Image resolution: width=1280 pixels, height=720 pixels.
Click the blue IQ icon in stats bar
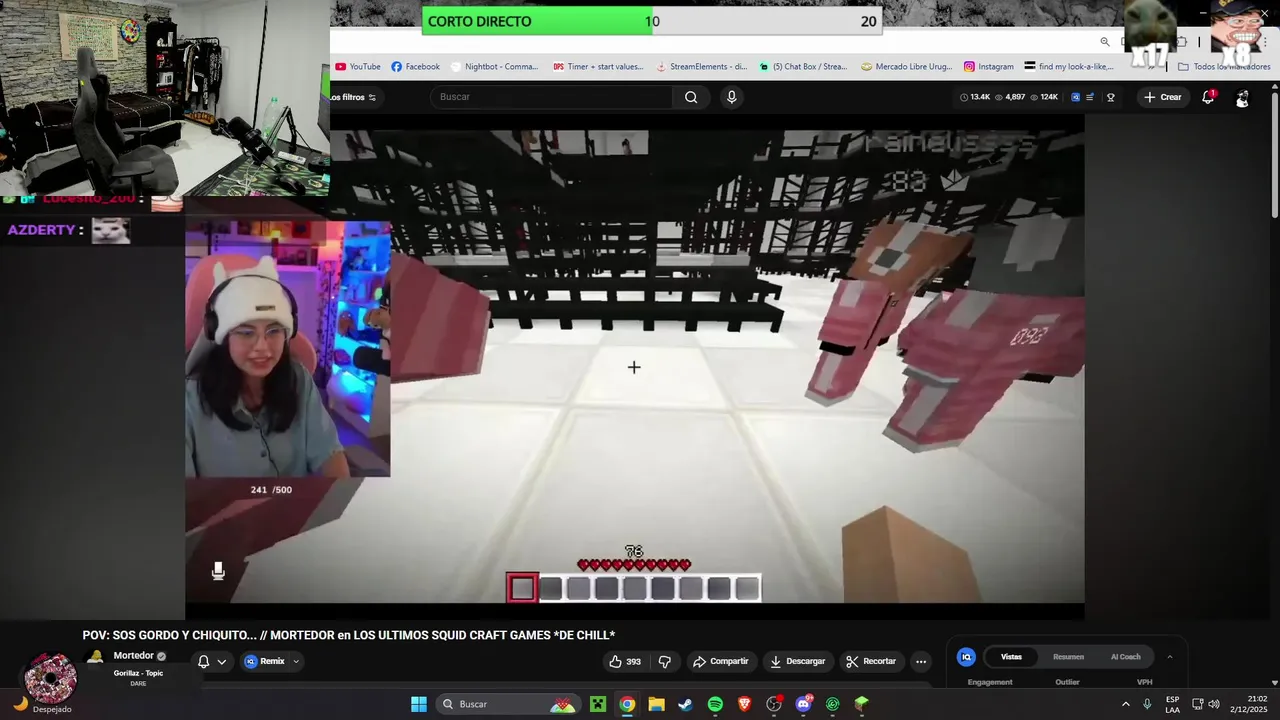click(1075, 97)
